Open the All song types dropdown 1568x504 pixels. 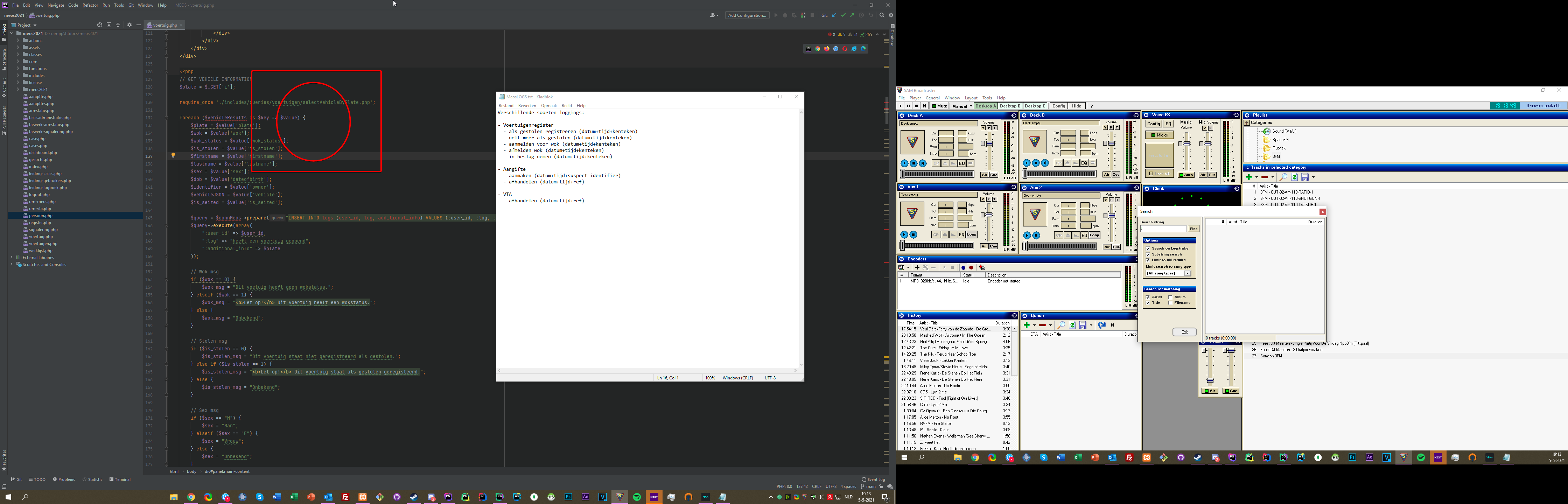1188,273
